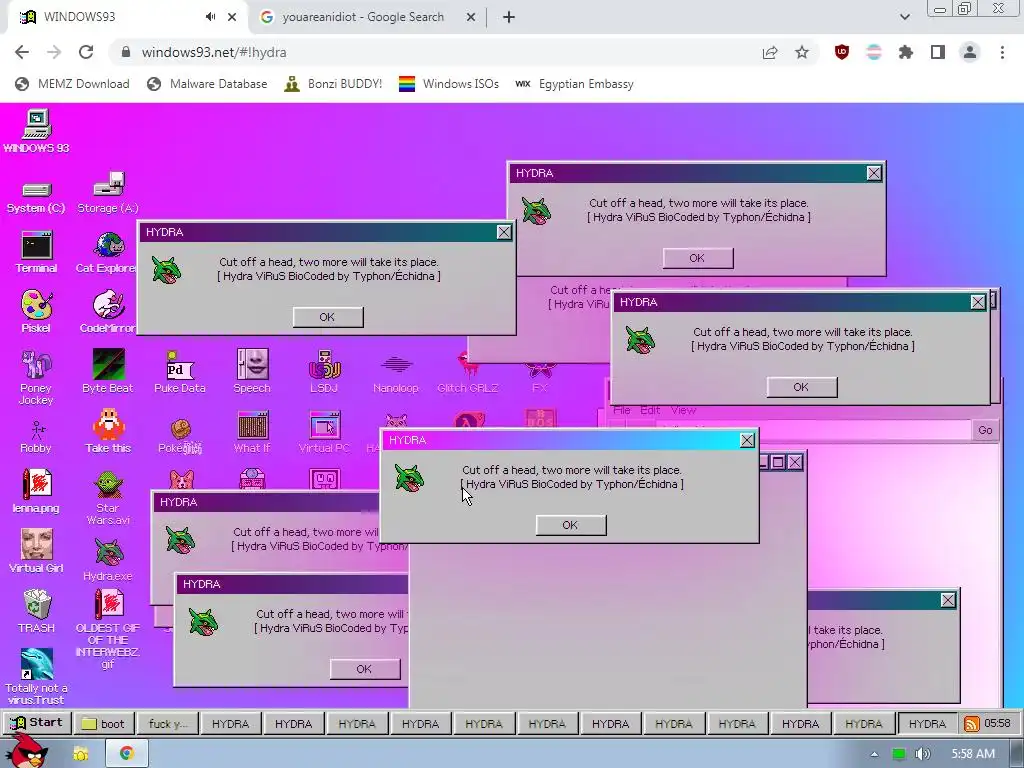Run the Hydra.exe desktop icon

coord(108,560)
